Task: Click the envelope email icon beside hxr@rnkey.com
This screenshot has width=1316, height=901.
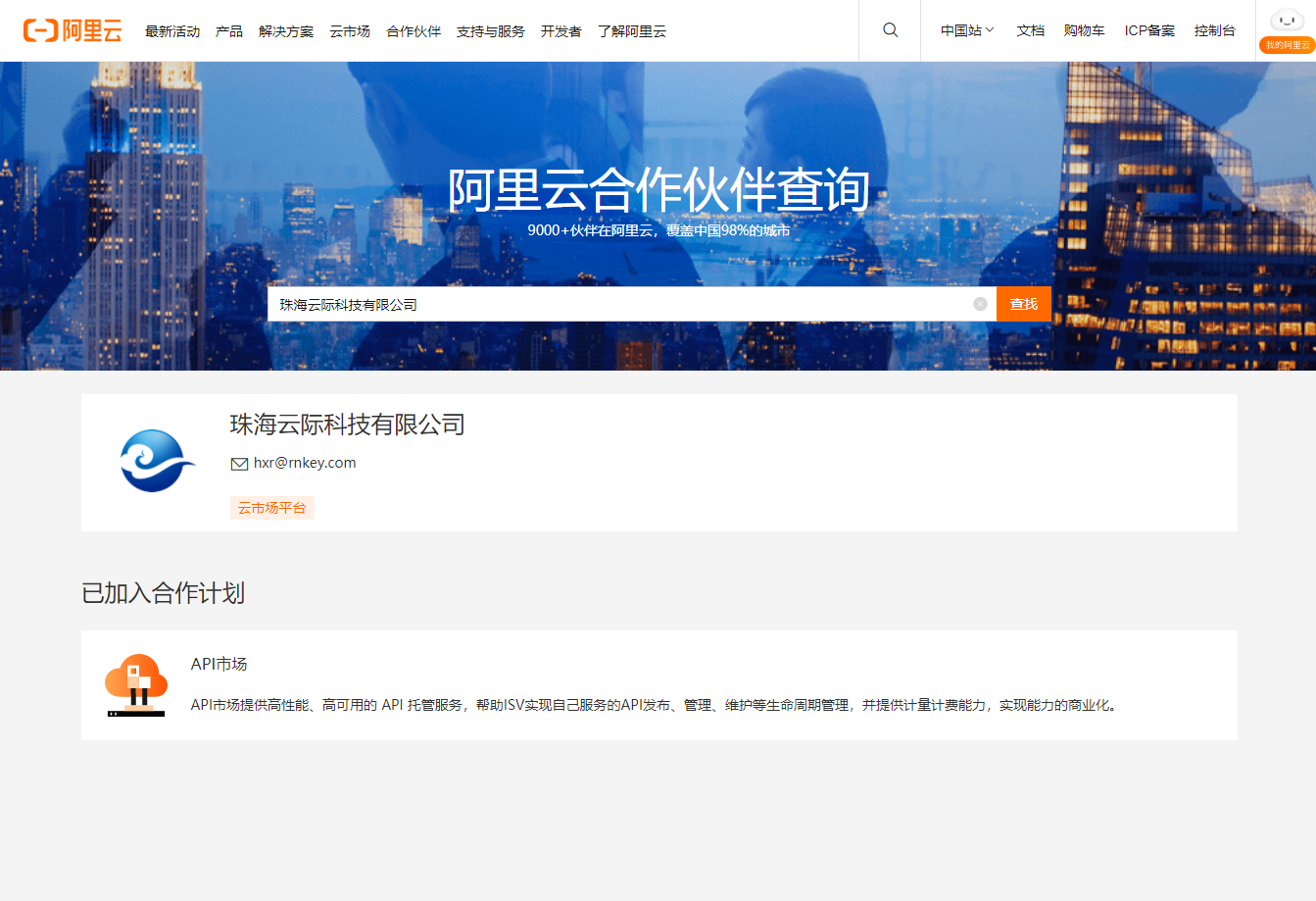Action: [239, 464]
